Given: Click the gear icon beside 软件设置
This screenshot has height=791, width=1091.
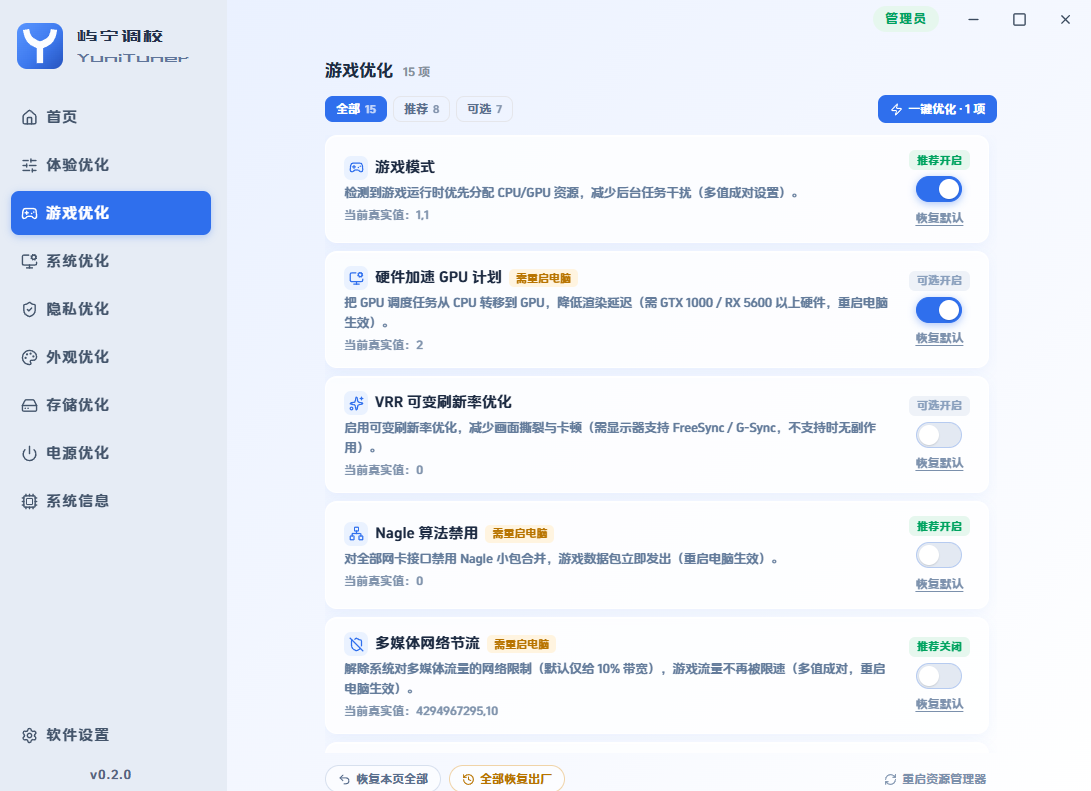Looking at the screenshot, I should tap(29, 735).
